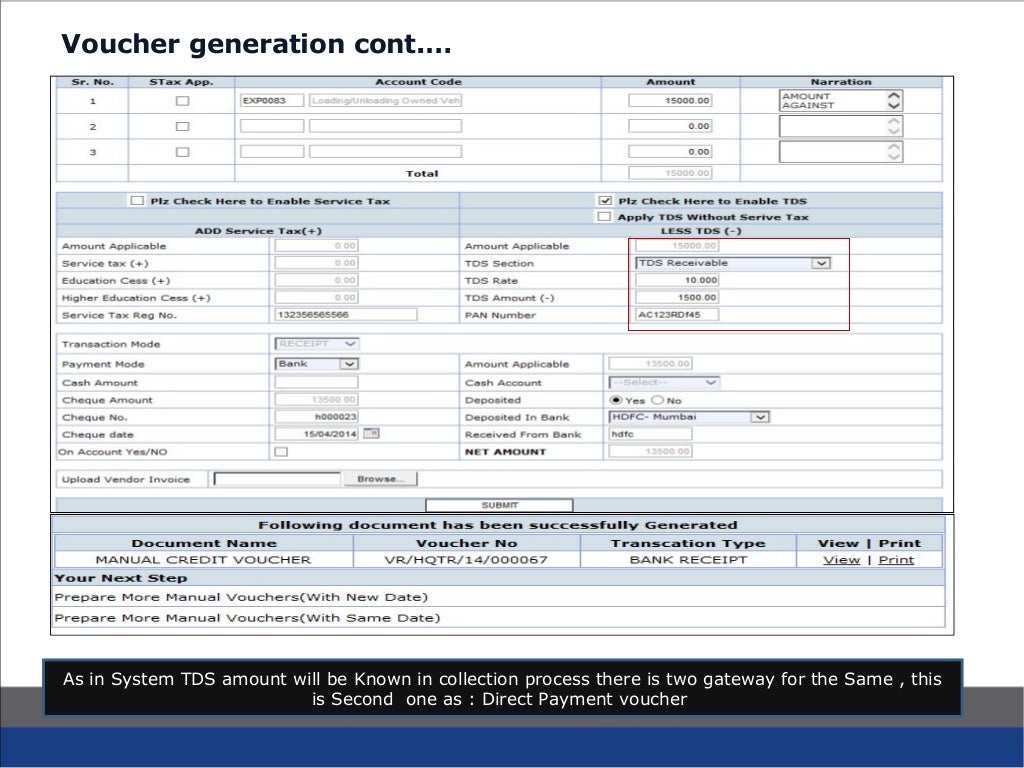Click the EXP0083 account code field

pyautogui.click(x=272, y=101)
